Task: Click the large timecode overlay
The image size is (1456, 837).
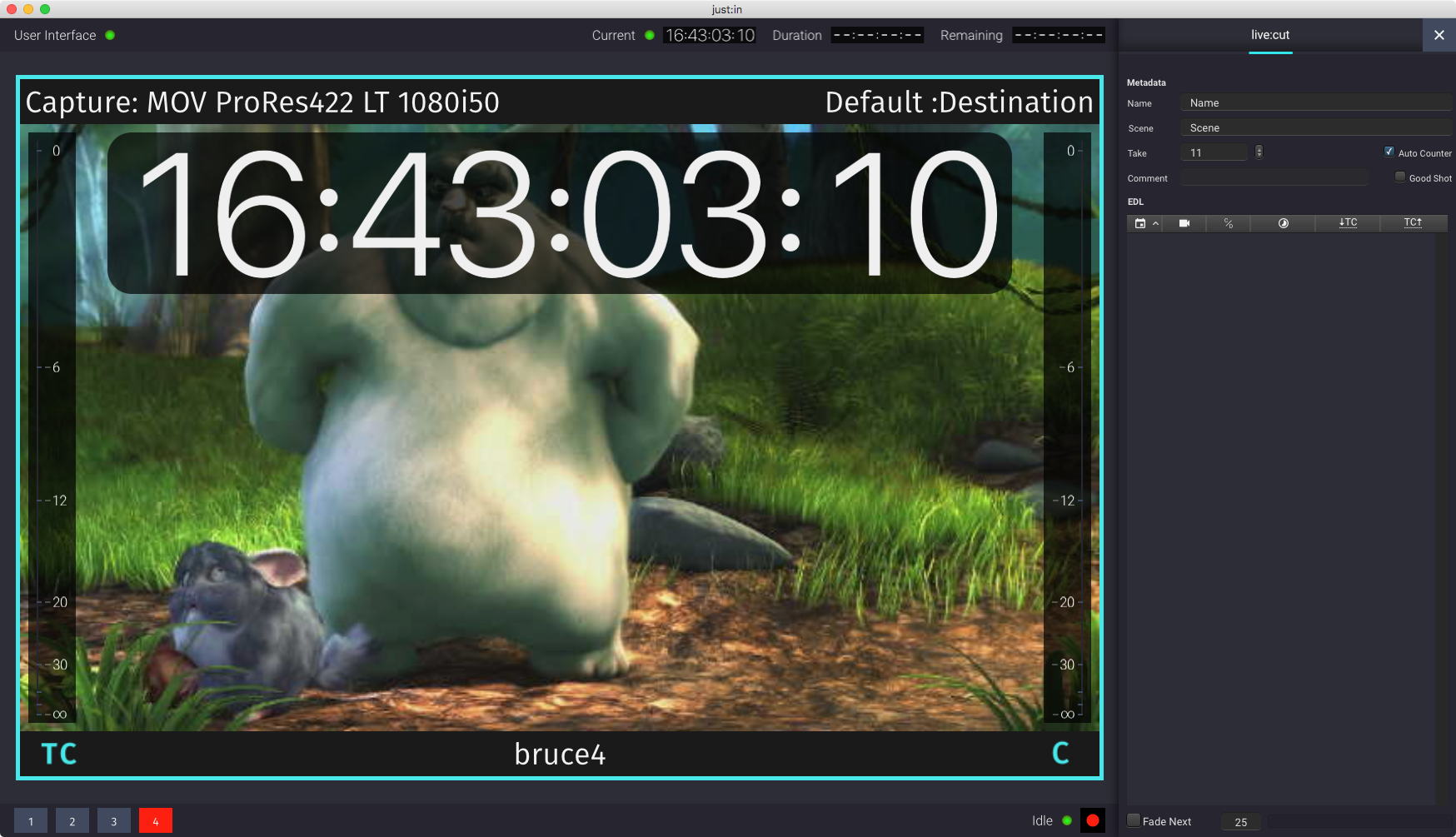Action: point(560,213)
